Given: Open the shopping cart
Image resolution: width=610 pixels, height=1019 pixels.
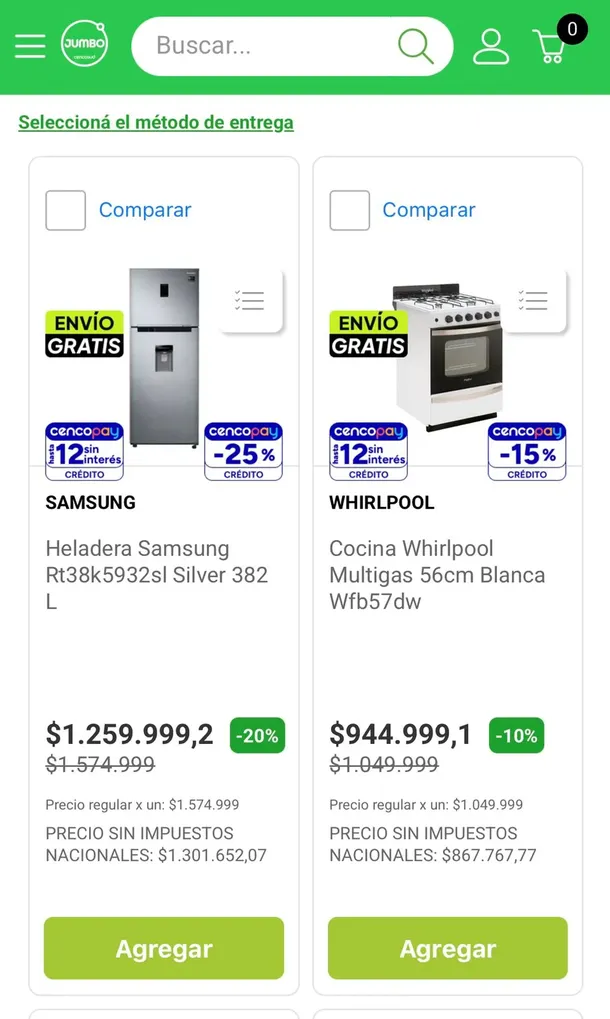Looking at the screenshot, I should pos(551,46).
